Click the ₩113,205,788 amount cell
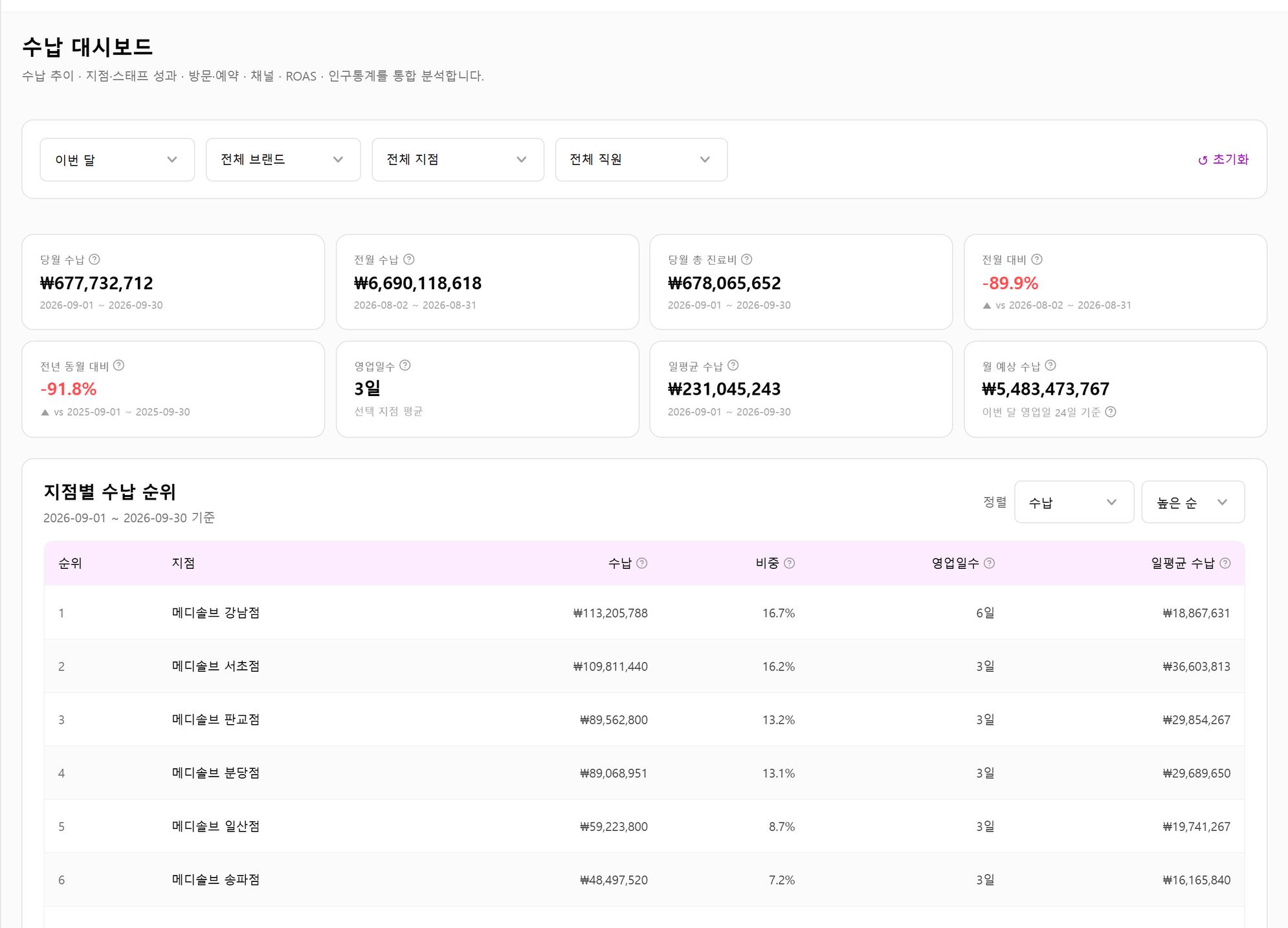 (610, 613)
